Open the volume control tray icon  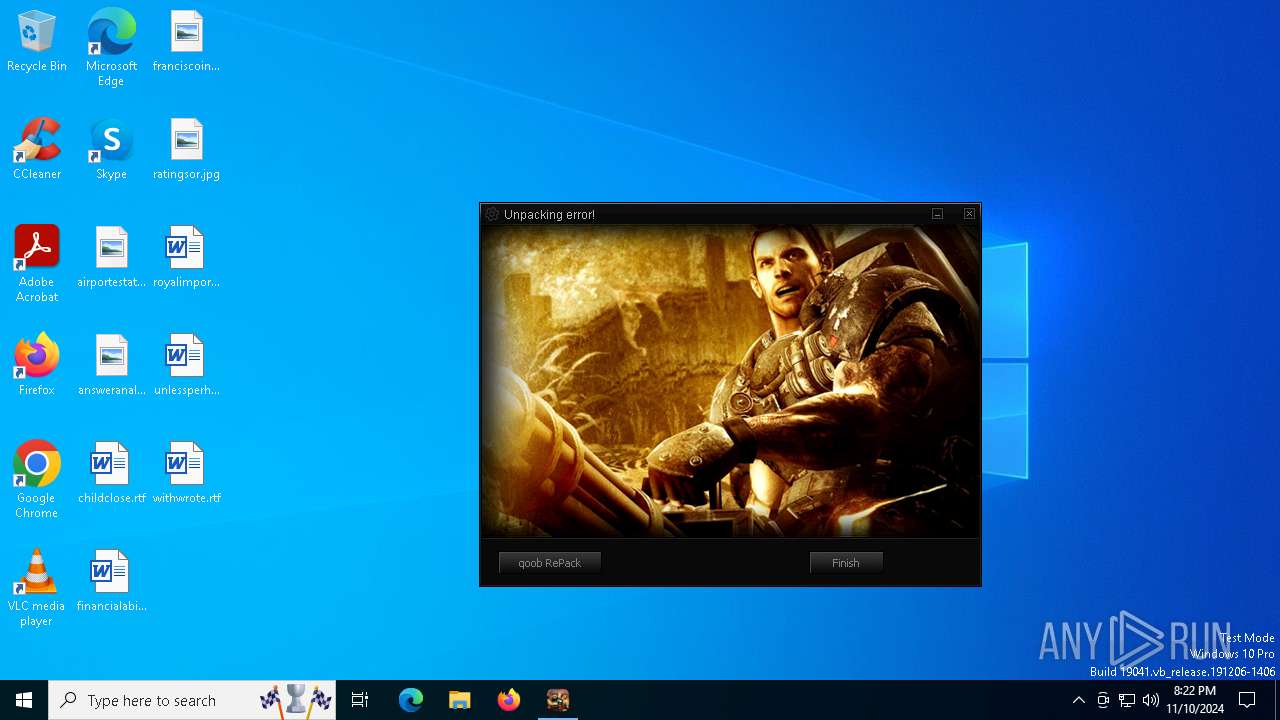(1151, 700)
